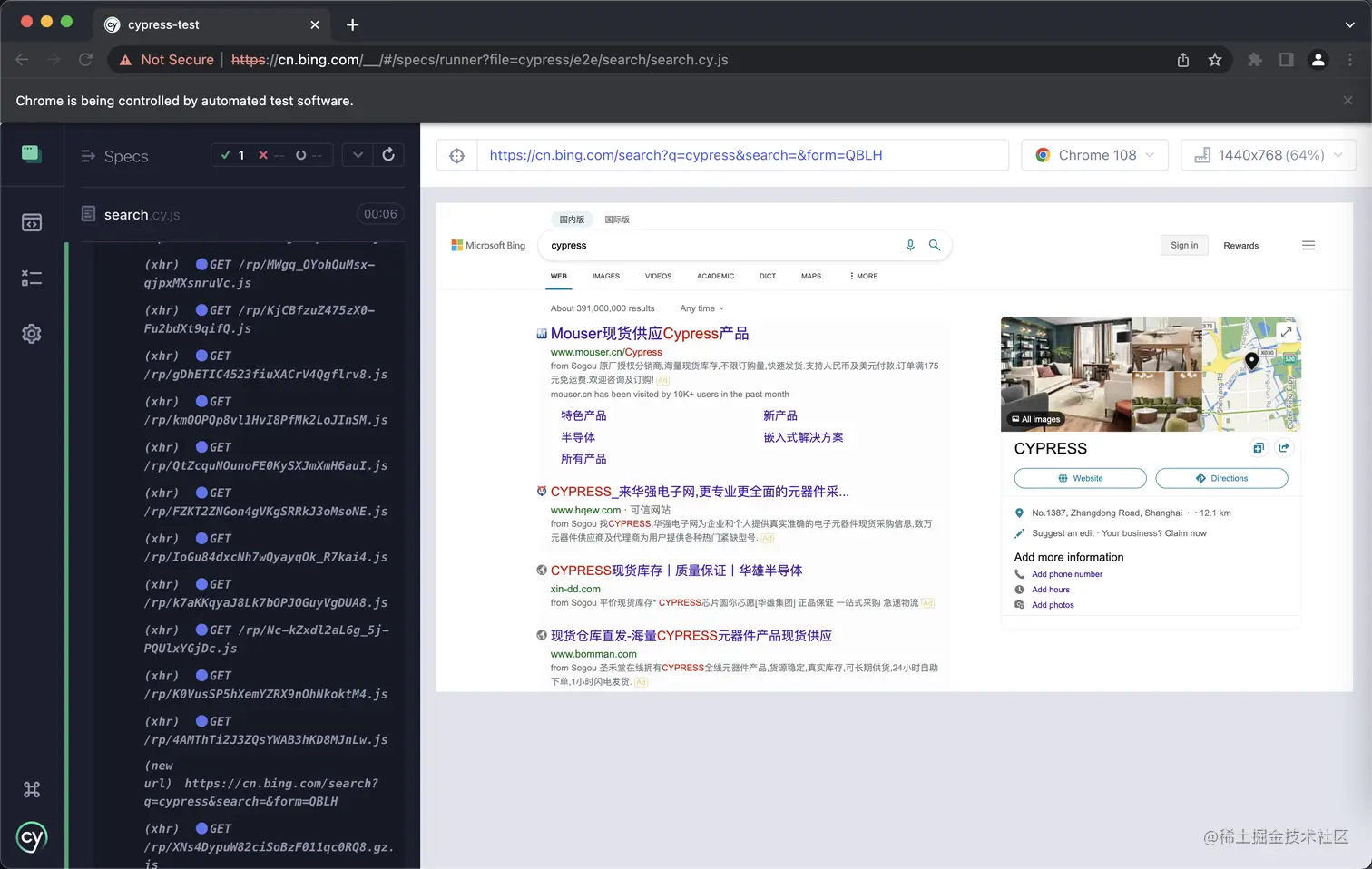The width and height of the screenshot is (1372, 869).
Task: Bookmark this page with star icon
Action: pyautogui.click(x=1215, y=60)
